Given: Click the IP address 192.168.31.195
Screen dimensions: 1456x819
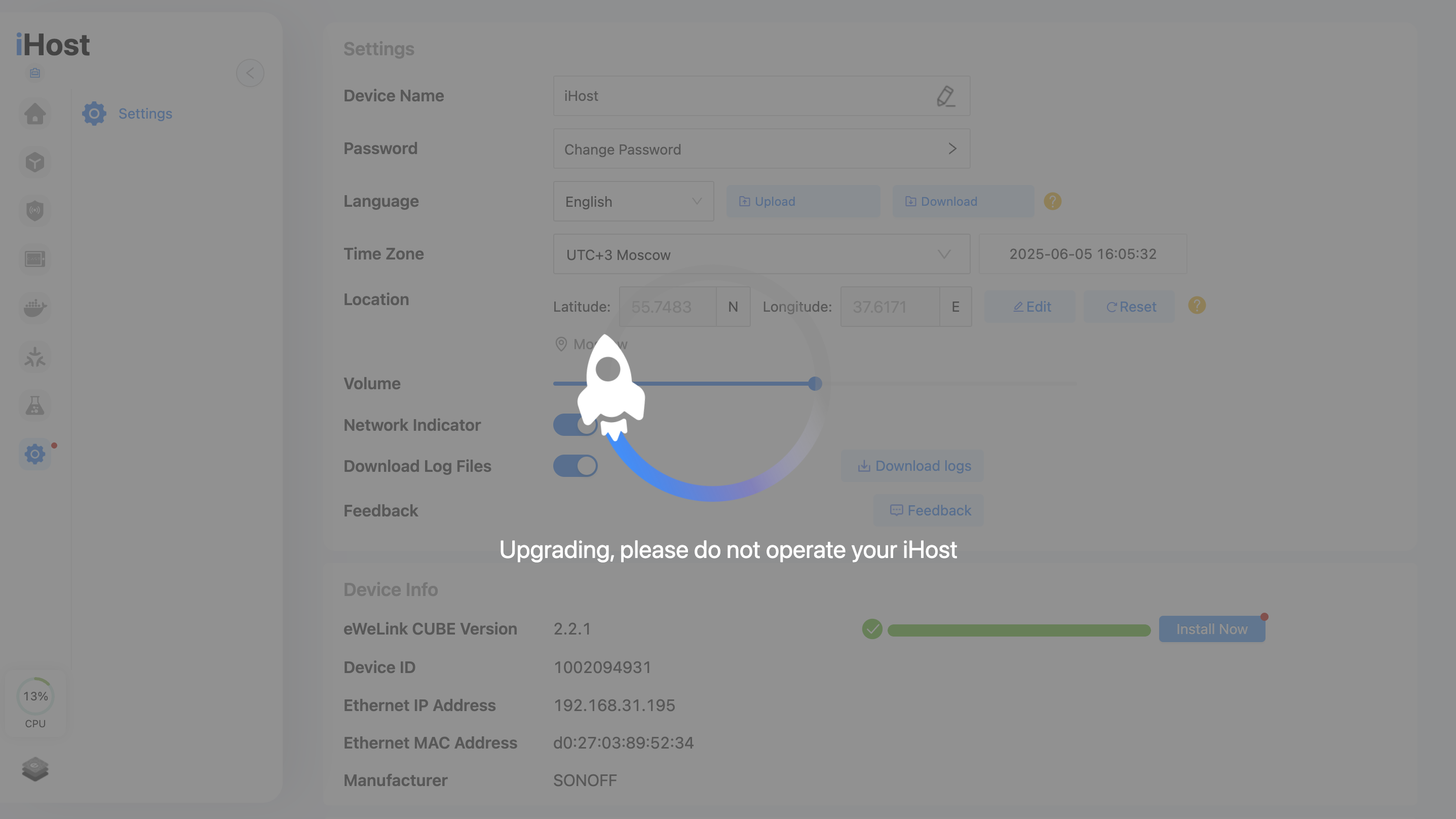Looking at the screenshot, I should click(615, 705).
